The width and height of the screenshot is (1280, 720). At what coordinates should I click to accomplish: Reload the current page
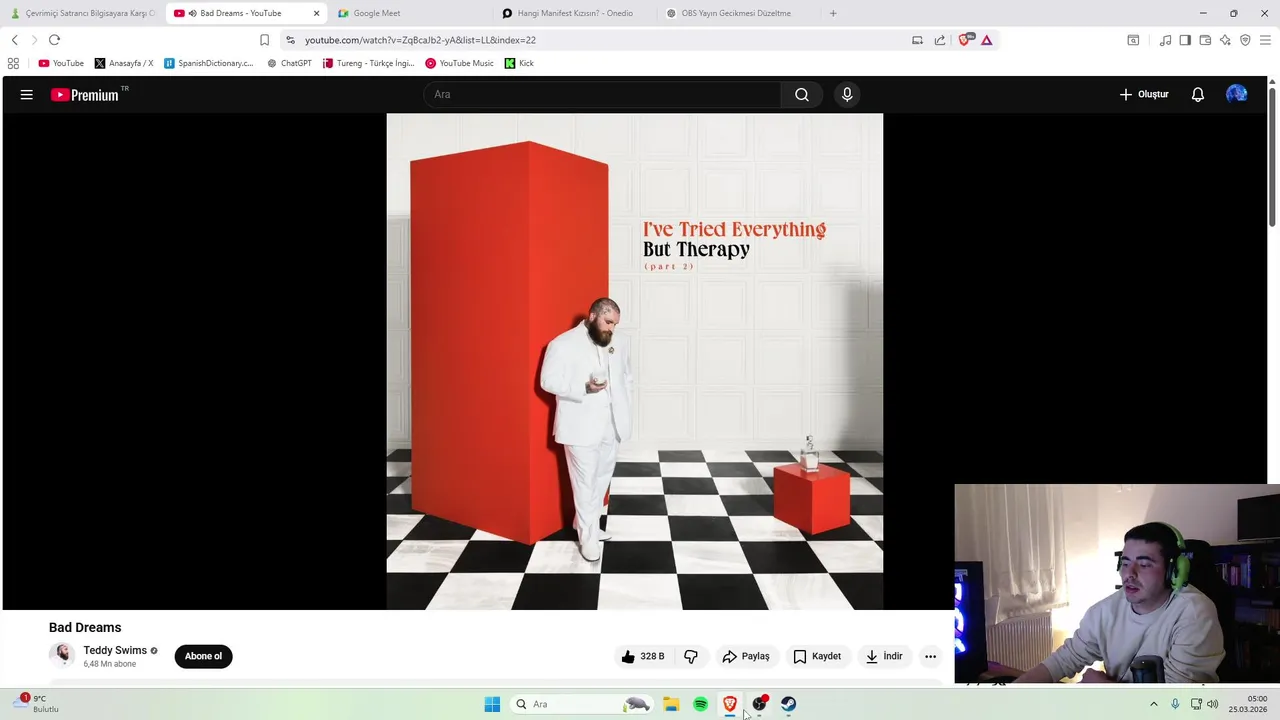pyautogui.click(x=54, y=40)
